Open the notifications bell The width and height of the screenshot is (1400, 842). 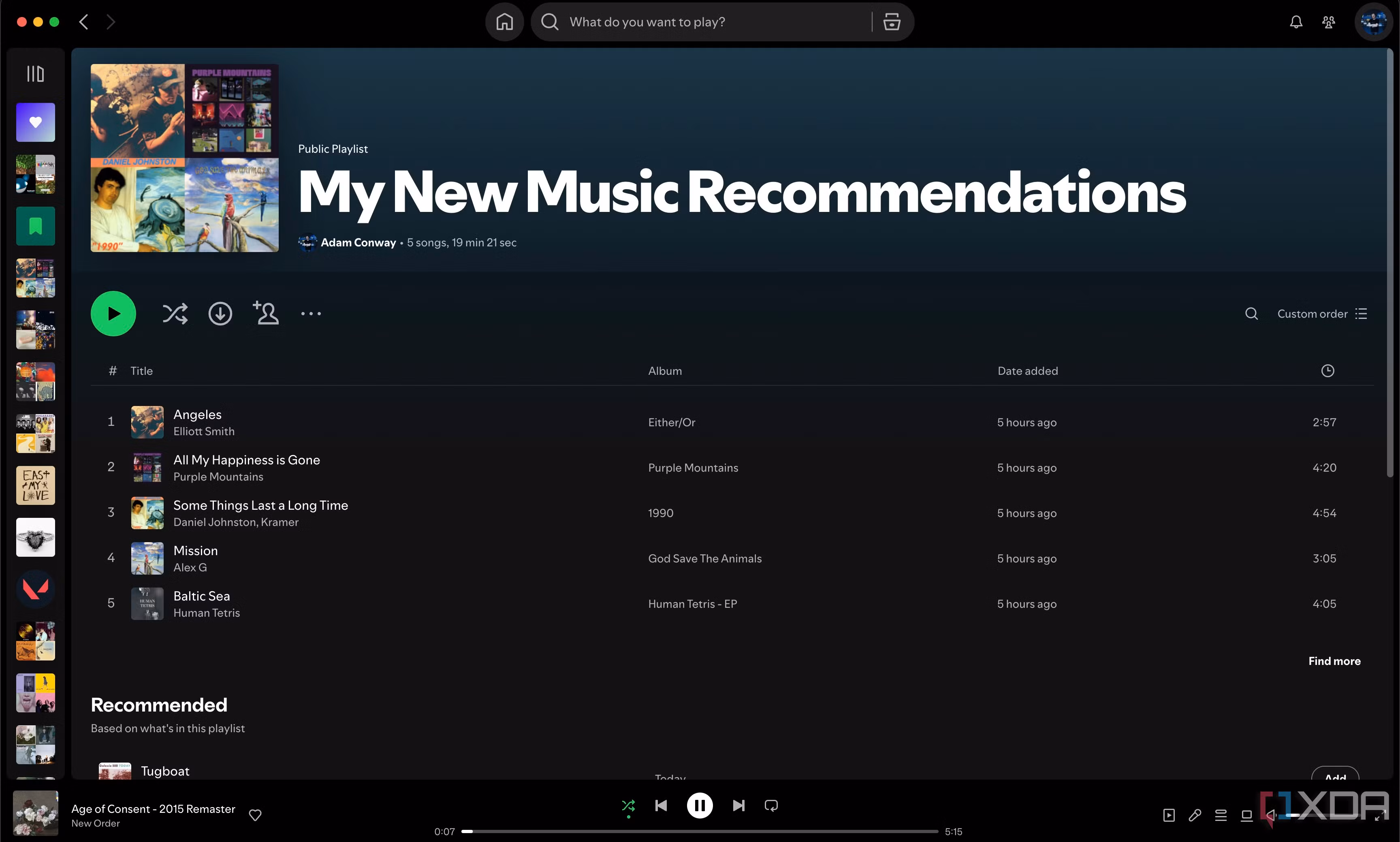(x=1296, y=22)
